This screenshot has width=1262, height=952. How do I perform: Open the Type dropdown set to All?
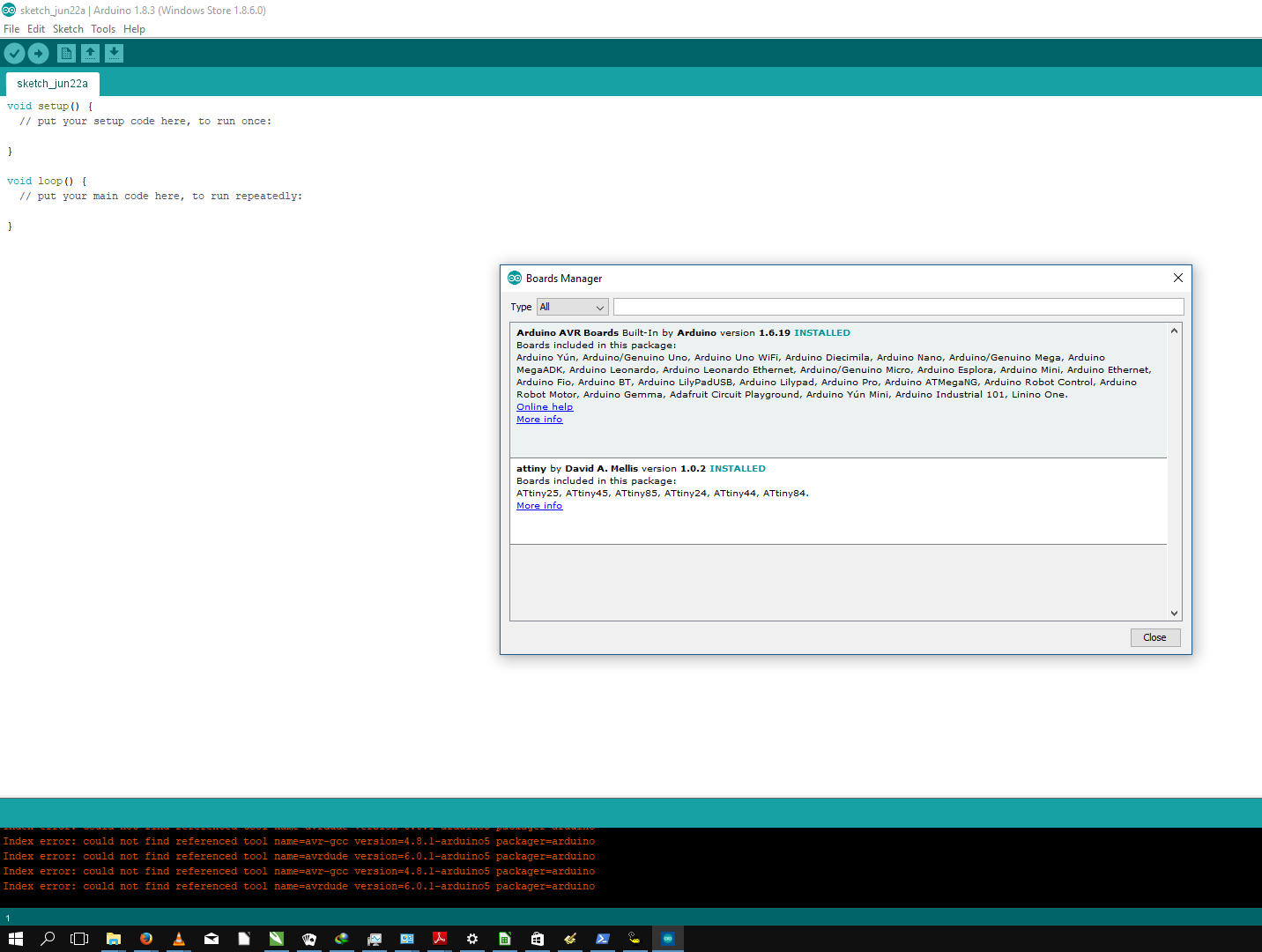pos(573,307)
